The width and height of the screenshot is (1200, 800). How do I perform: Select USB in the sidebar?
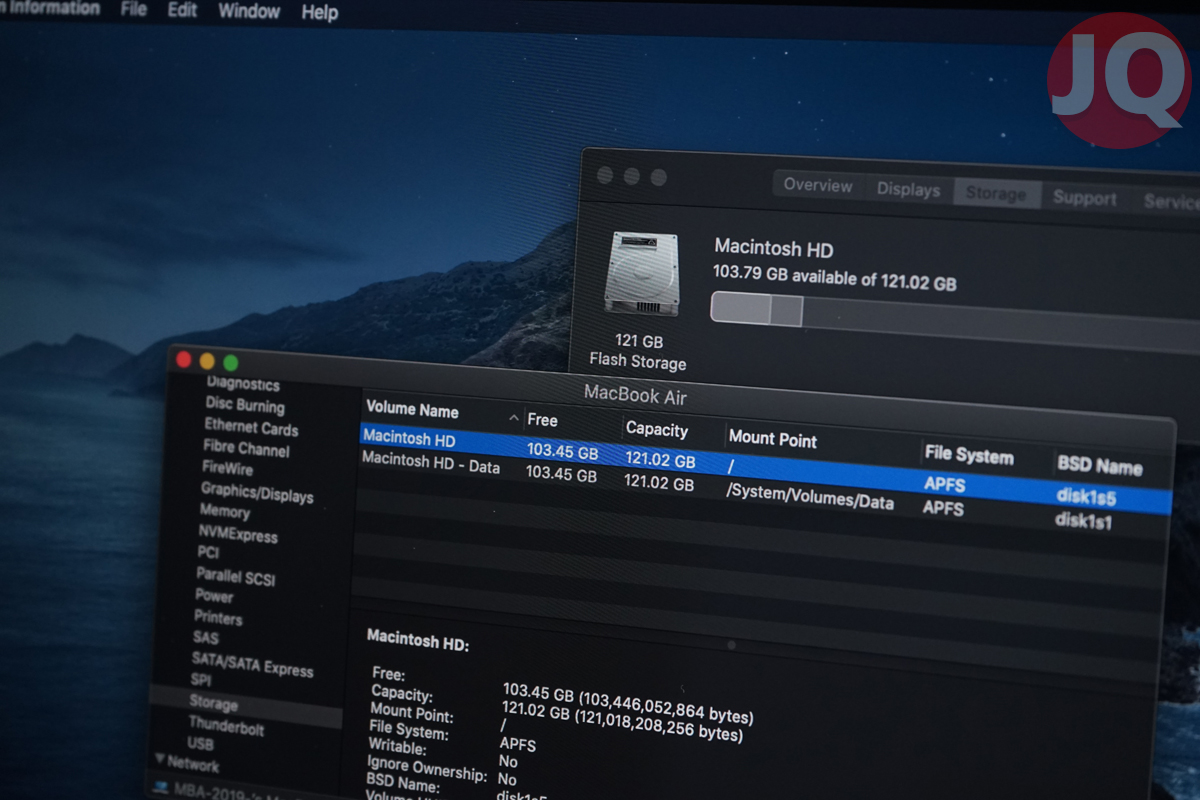[200, 744]
